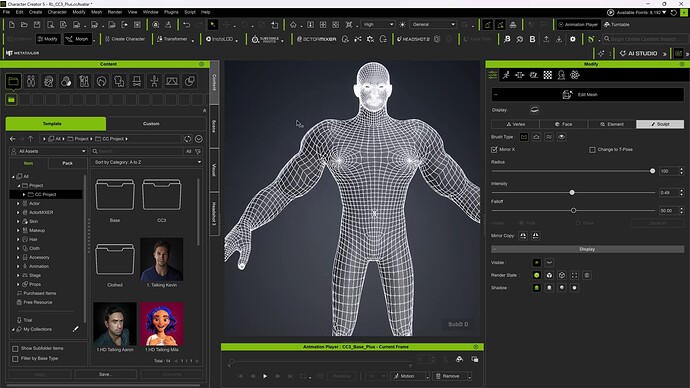The width and height of the screenshot is (690, 388).
Task: Expand the Cloth tree node
Action: [18, 249]
